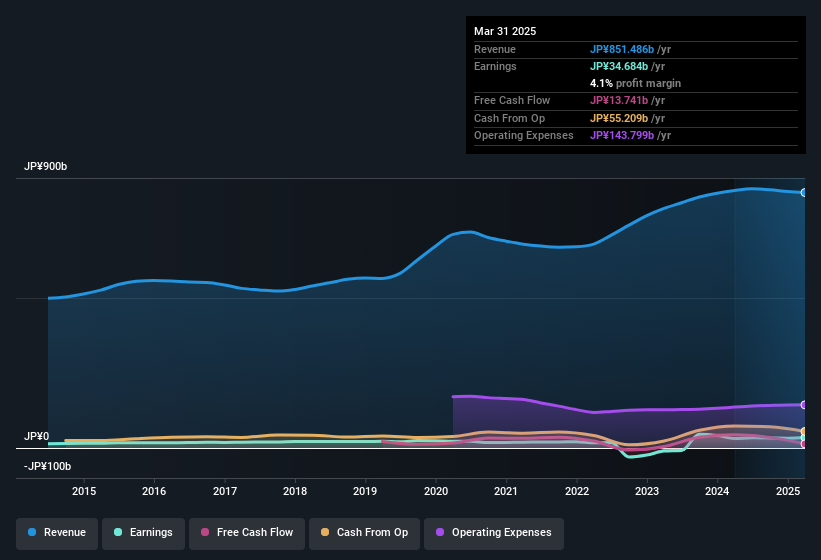Toggle the Cash From Op legend button

coord(364,533)
